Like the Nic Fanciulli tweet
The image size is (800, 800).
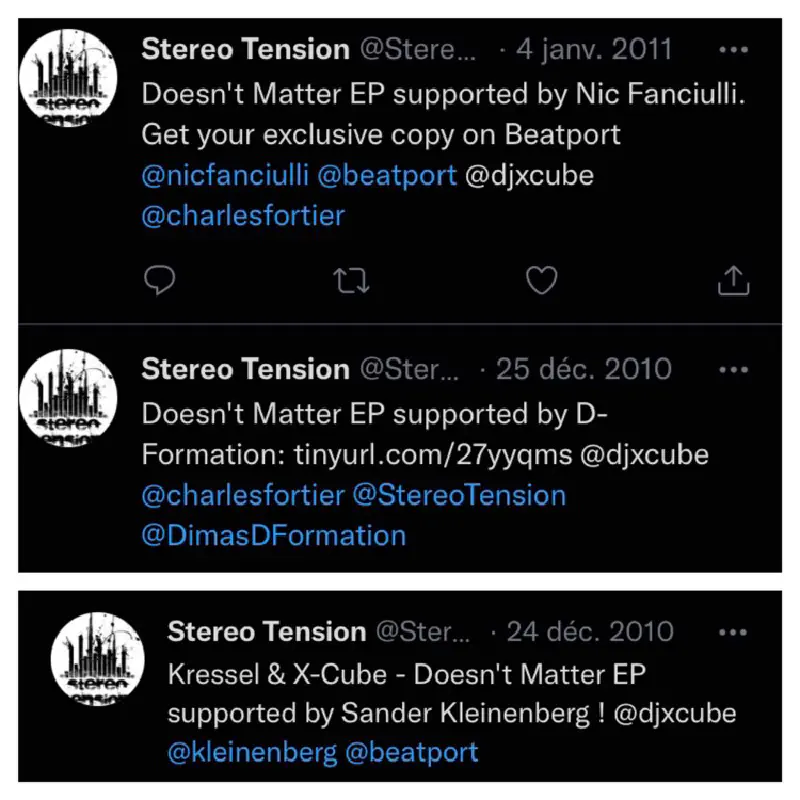pos(542,280)
